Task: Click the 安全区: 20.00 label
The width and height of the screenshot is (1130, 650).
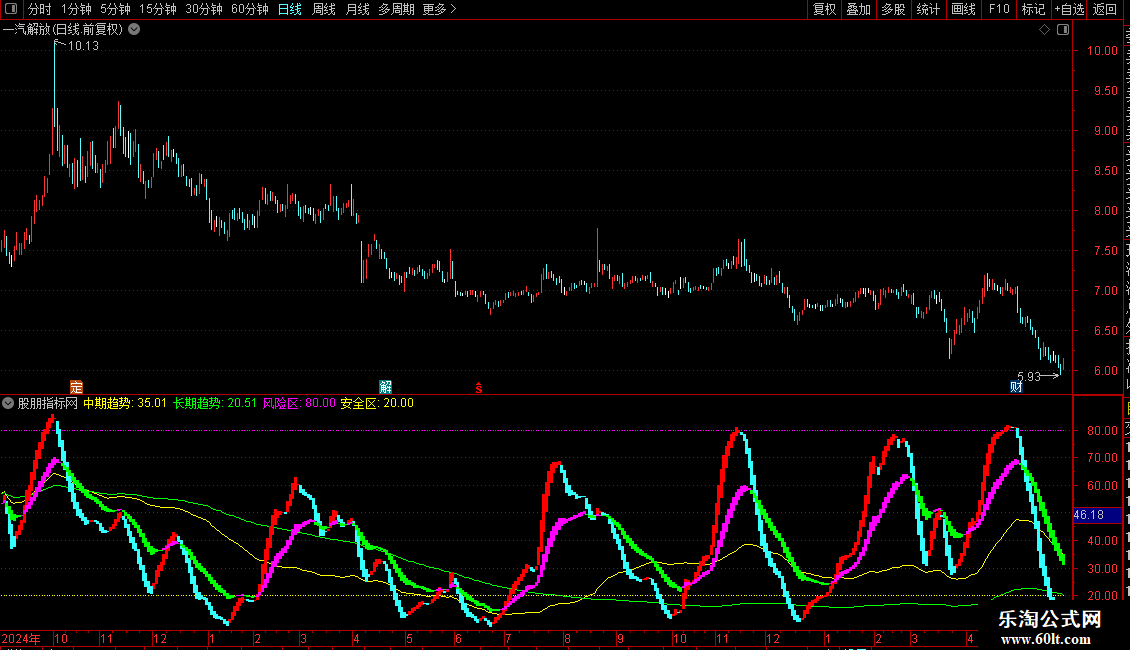Action: pyautogui.click(x=377, y=404)
